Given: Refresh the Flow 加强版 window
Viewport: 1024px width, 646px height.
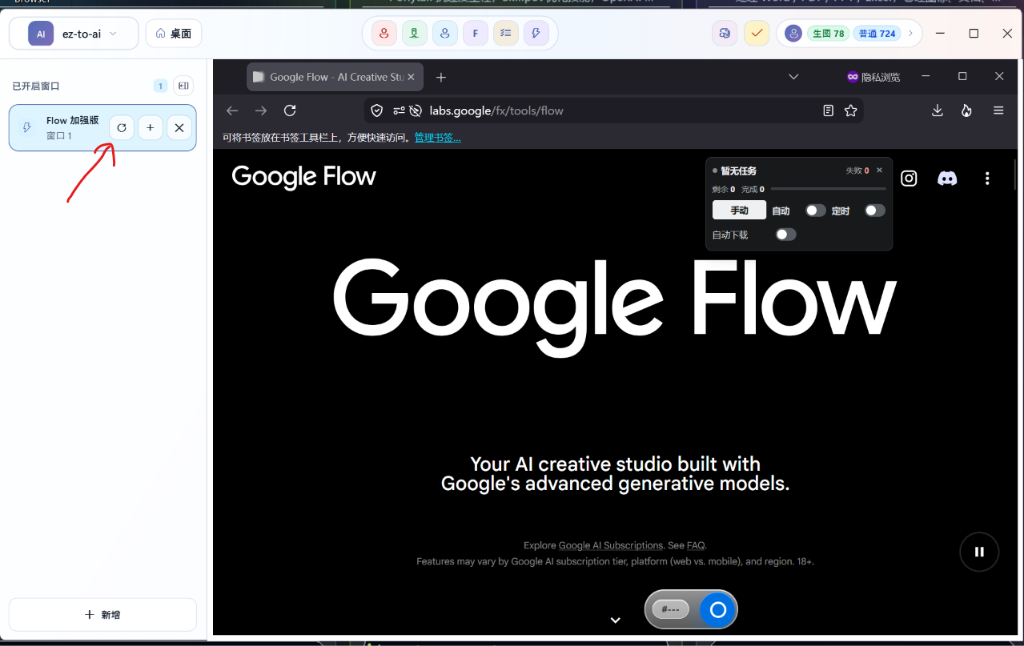Looking at the screenshot, I should 121,127.
